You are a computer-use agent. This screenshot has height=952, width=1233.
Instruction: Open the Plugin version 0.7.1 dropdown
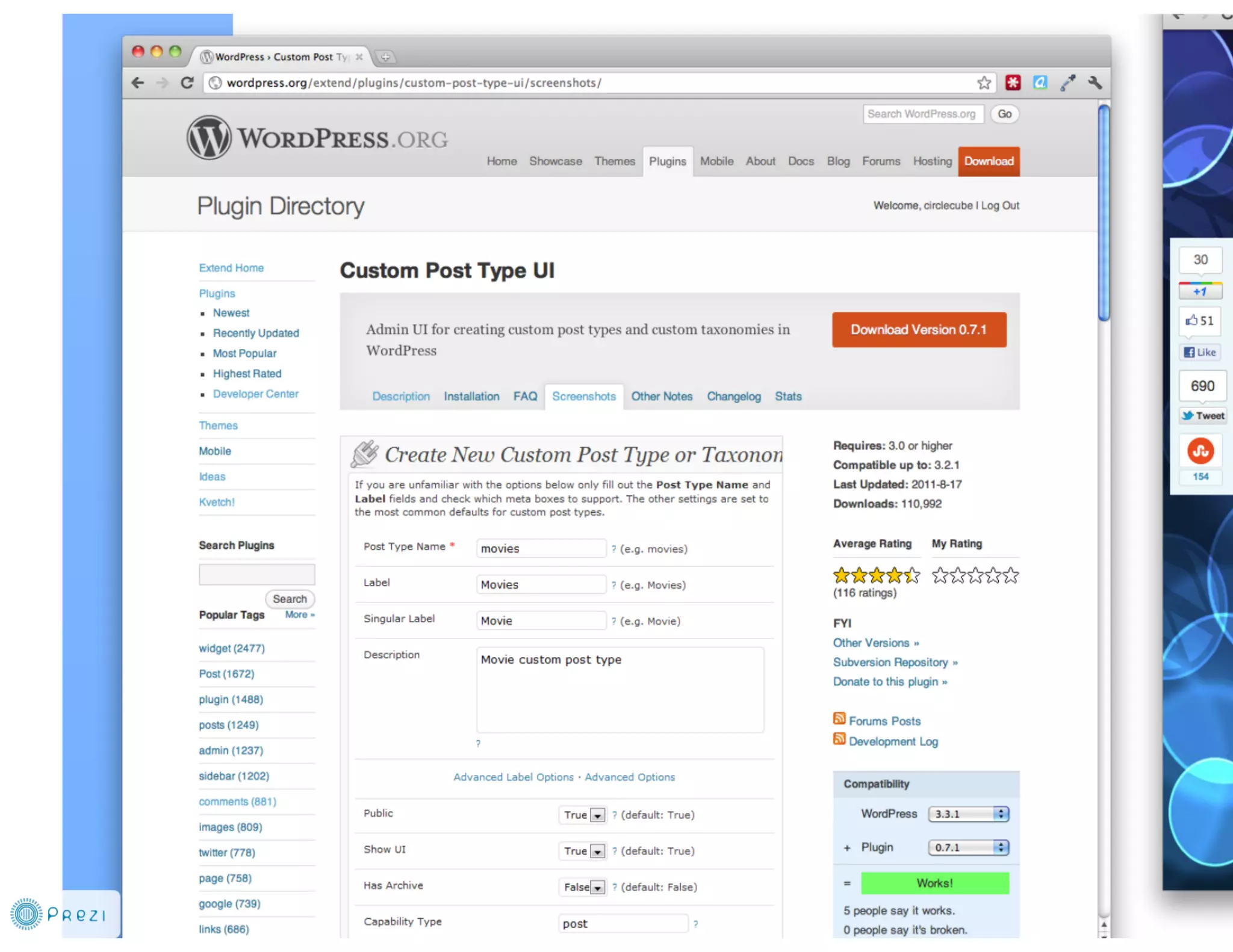pyautogui.click(x=969, y=847)
